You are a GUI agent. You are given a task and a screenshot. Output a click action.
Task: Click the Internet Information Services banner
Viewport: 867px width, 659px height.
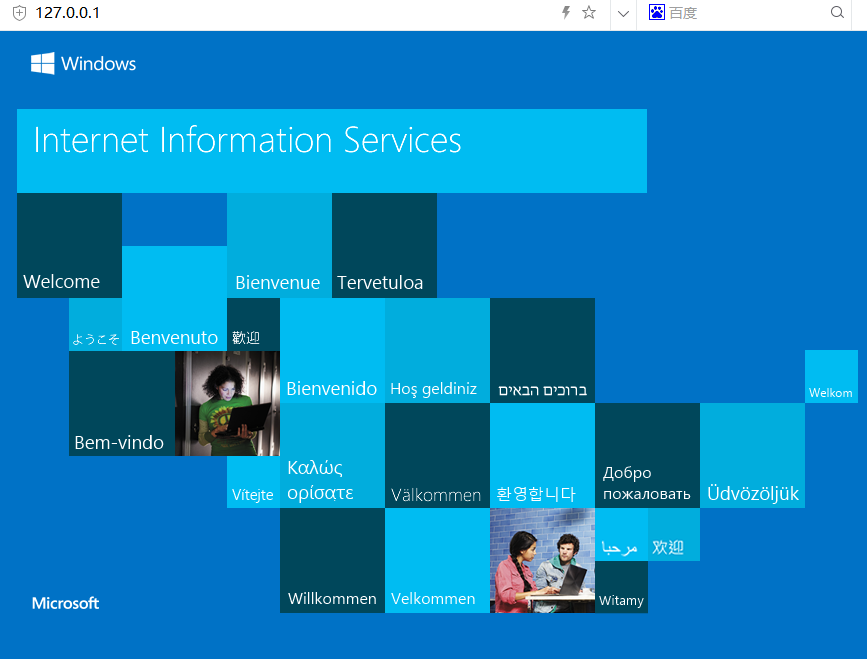pos(331,150)
